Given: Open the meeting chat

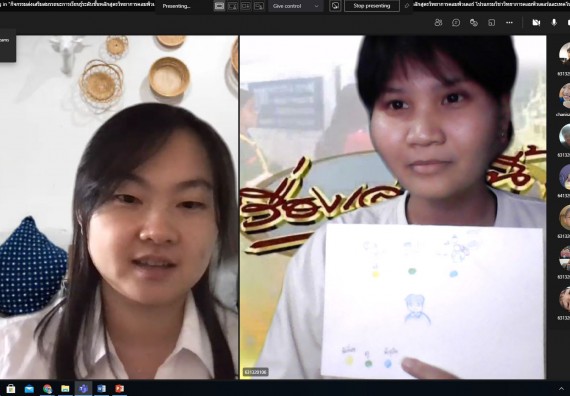Looking at the screenshot, I should (x=456, y=23).
